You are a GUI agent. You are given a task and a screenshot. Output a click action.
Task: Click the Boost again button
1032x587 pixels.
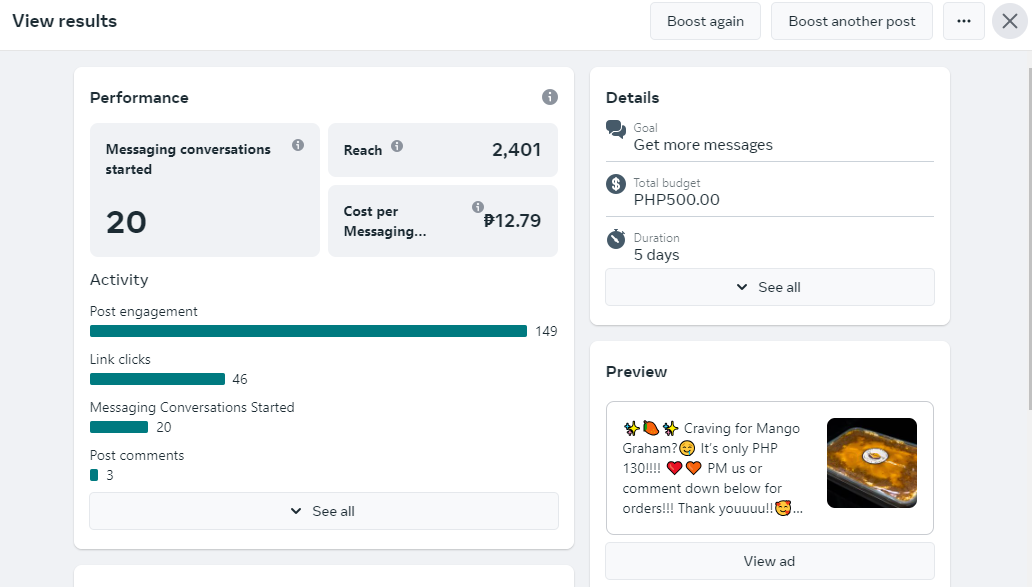coord(705,21)
